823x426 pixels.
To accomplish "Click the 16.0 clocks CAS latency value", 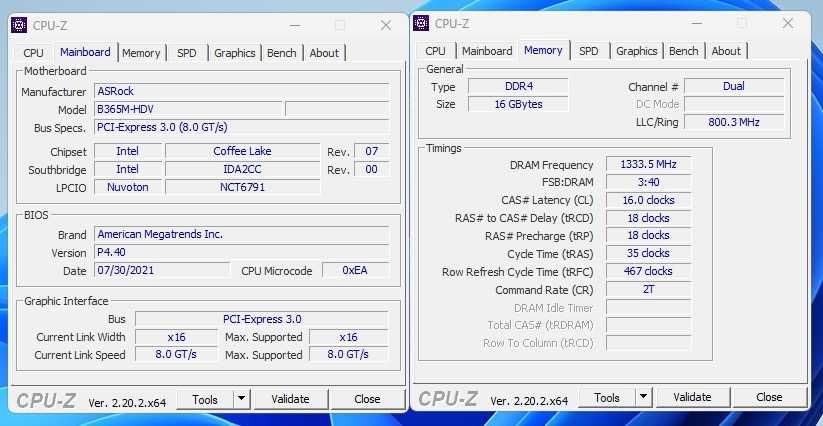I will [648, 200].
